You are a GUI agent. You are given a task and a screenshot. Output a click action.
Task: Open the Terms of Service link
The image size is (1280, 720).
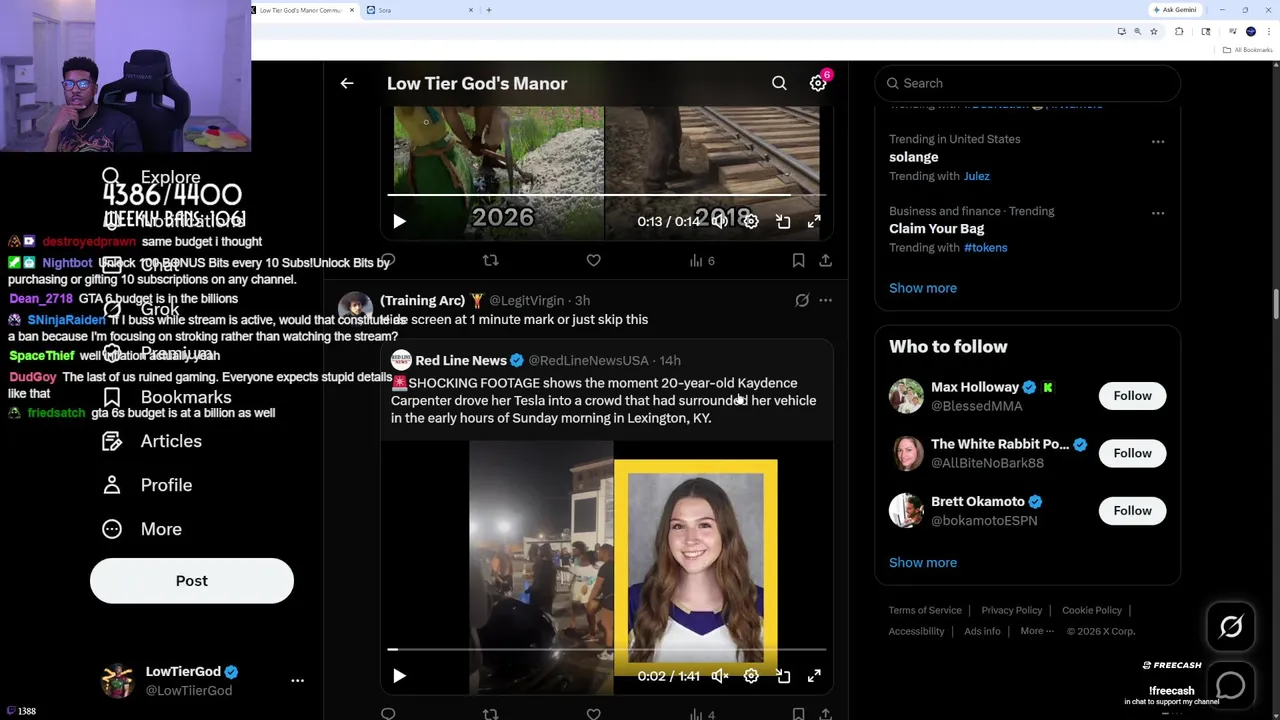point(925,610)
